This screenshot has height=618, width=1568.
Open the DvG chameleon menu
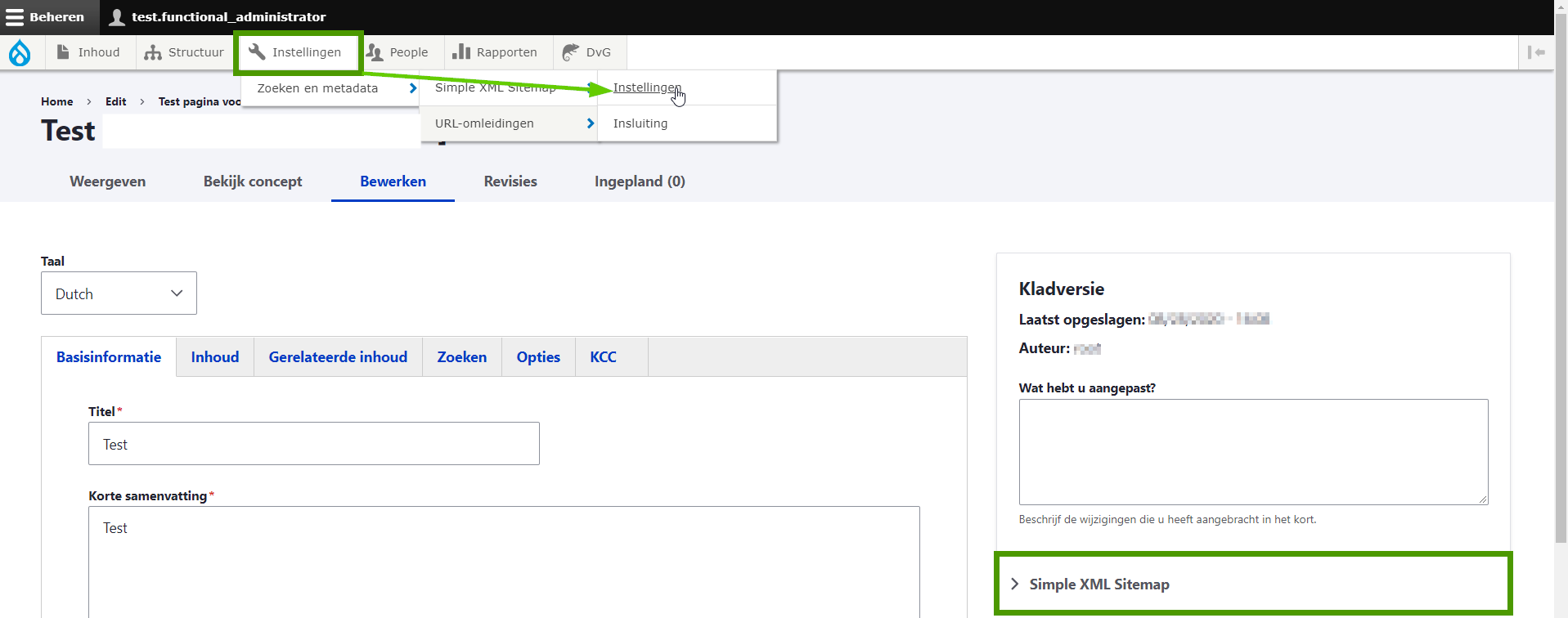pyautogui.click(x=586, y=52)
